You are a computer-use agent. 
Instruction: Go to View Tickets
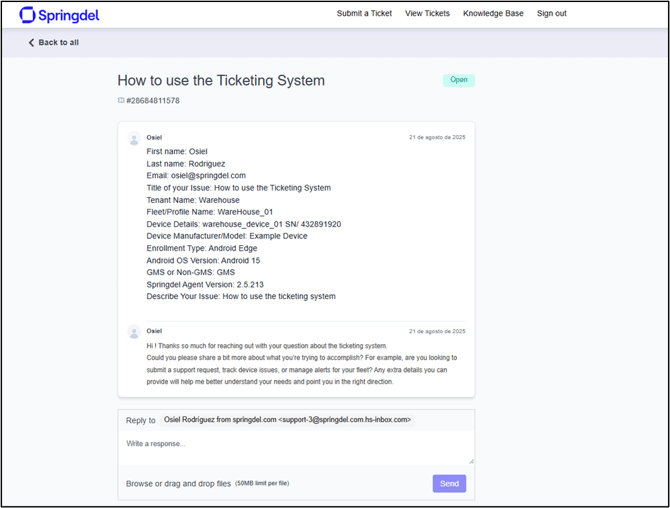tap(427, 13)
